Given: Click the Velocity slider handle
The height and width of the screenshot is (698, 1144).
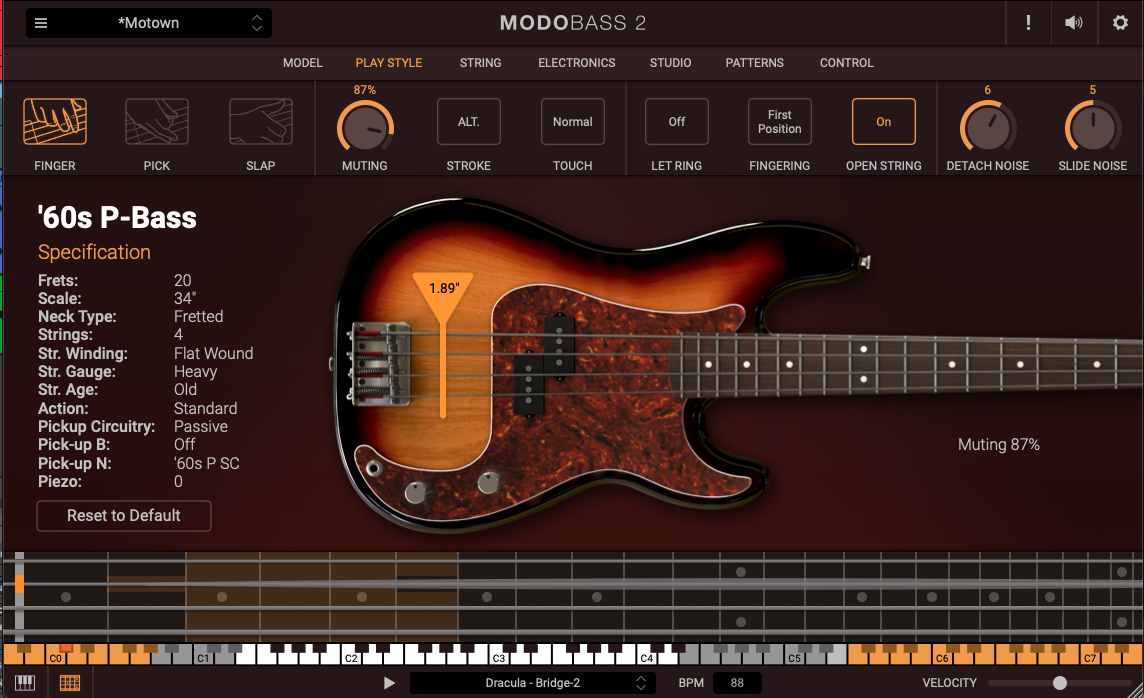Looking at the screenshot, I should 1060,683.
